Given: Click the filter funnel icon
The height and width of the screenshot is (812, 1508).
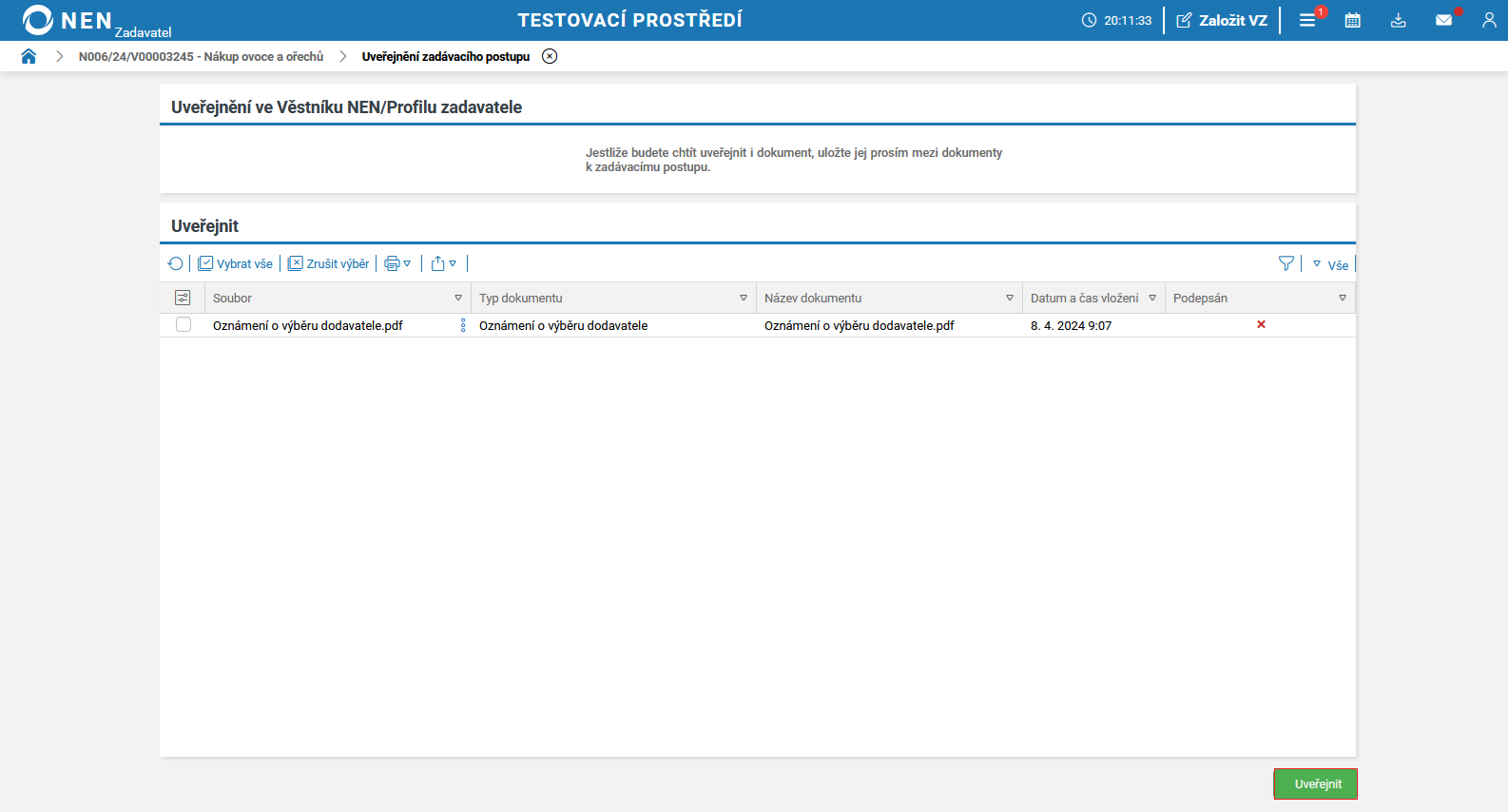Looking at the screenshot, I should point(1286,263).
